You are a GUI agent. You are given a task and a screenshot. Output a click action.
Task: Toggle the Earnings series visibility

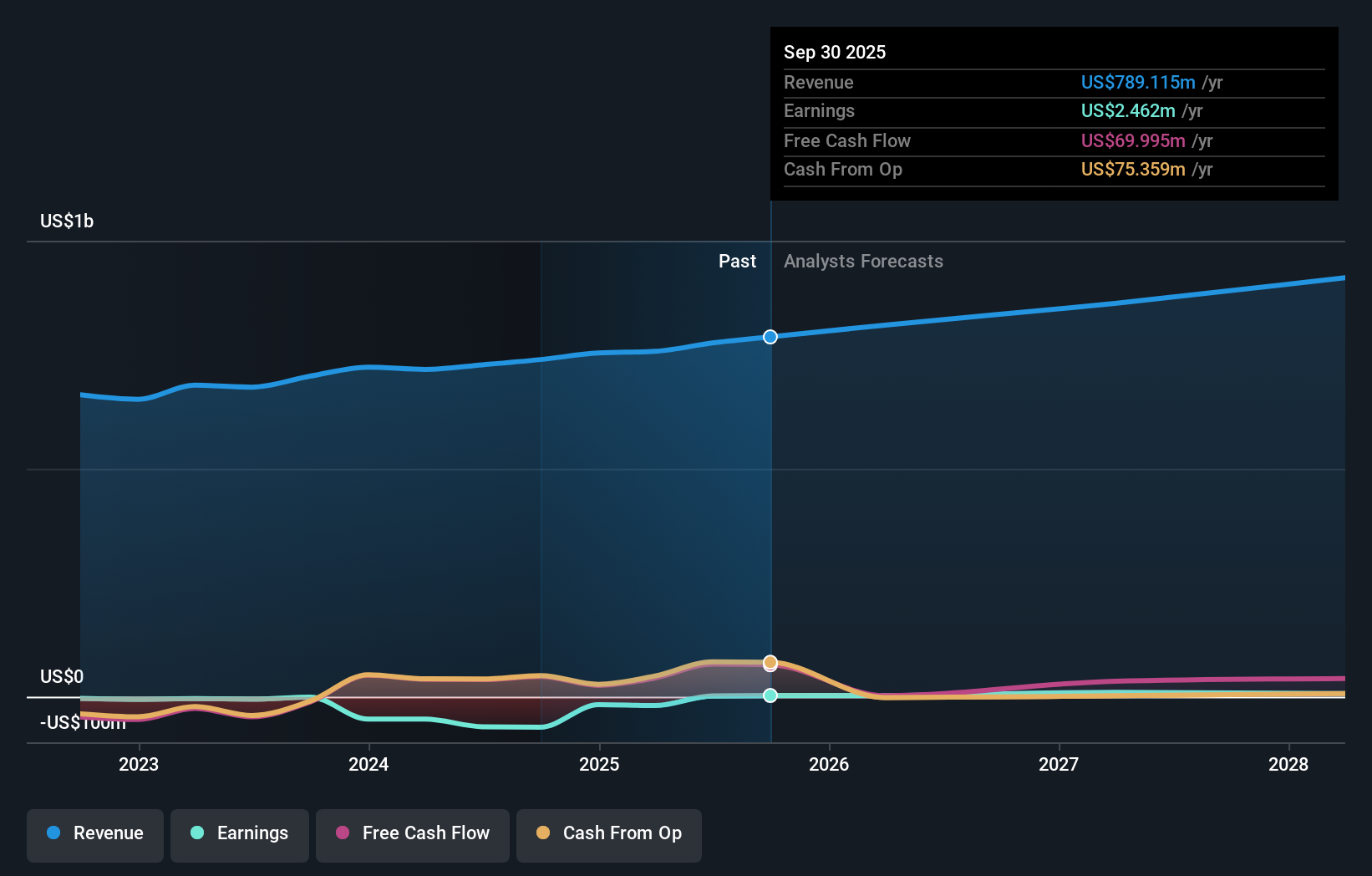click(239, 834)
